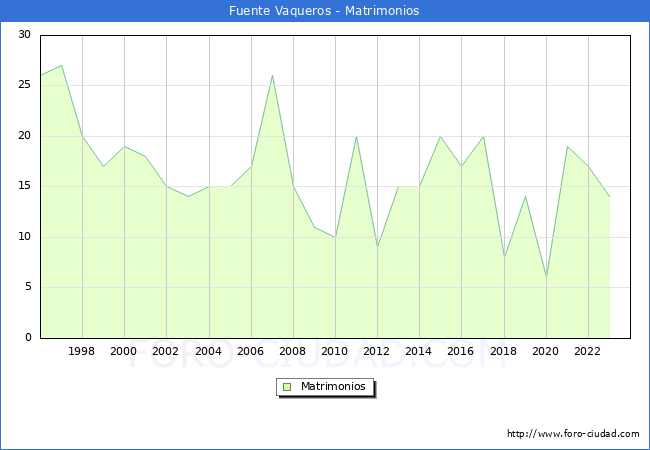Screen dimensions: 650x450
Task: Click the 2020 lowest data point
Action: click(x=546, y=277)
